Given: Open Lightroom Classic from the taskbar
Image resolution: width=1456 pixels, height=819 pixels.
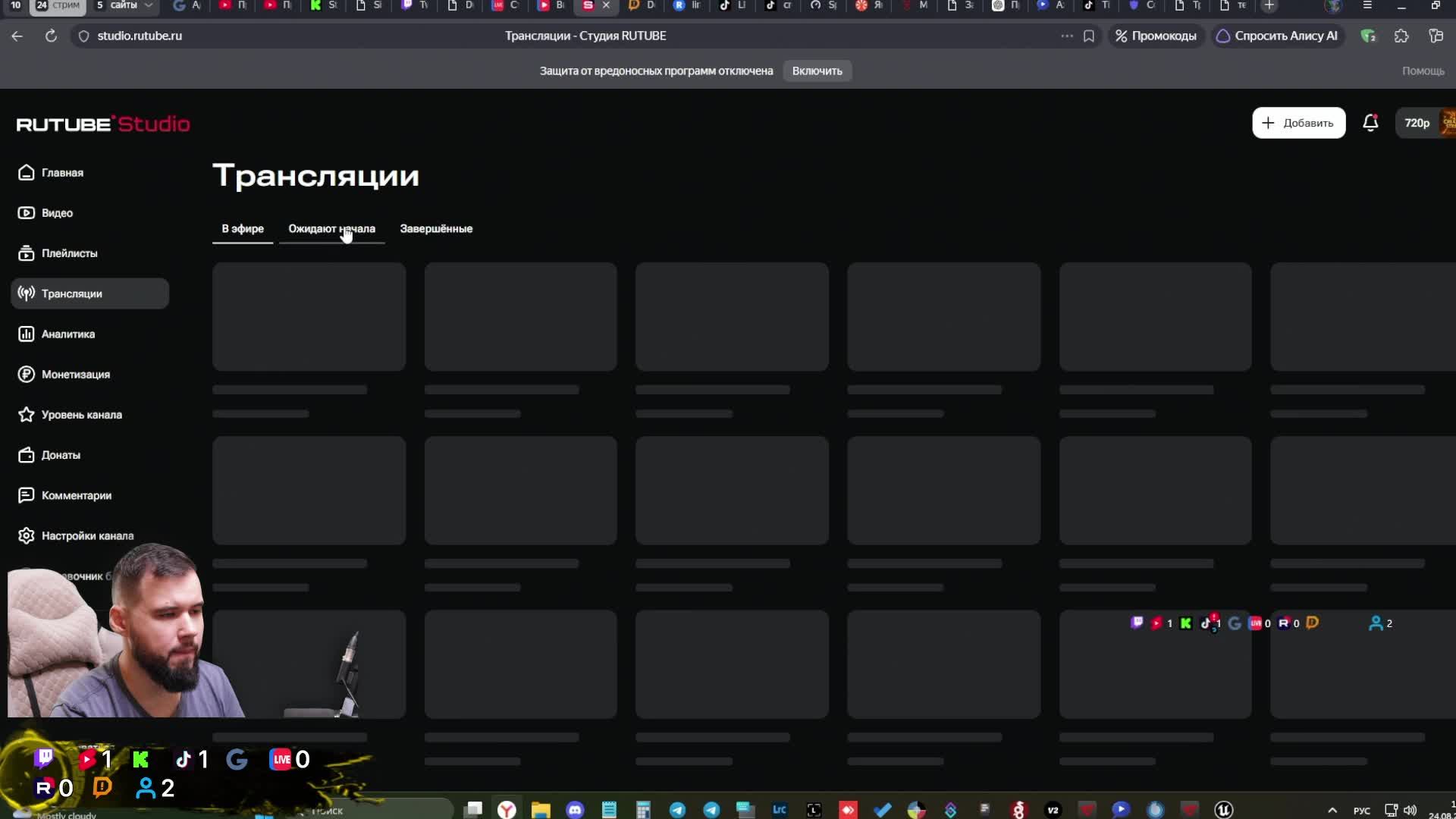Looking at the screenshot, I should [x=780, y=810].
